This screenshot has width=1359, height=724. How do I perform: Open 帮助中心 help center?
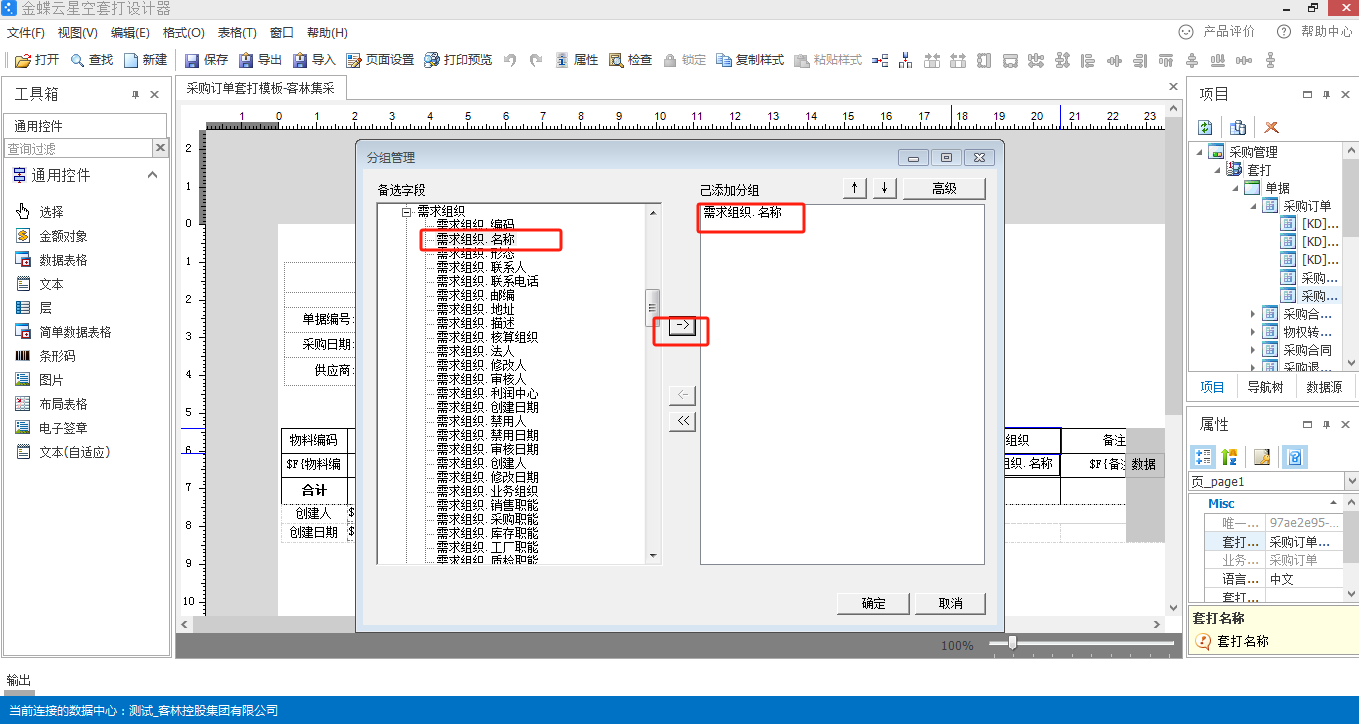coord(1314,32)
